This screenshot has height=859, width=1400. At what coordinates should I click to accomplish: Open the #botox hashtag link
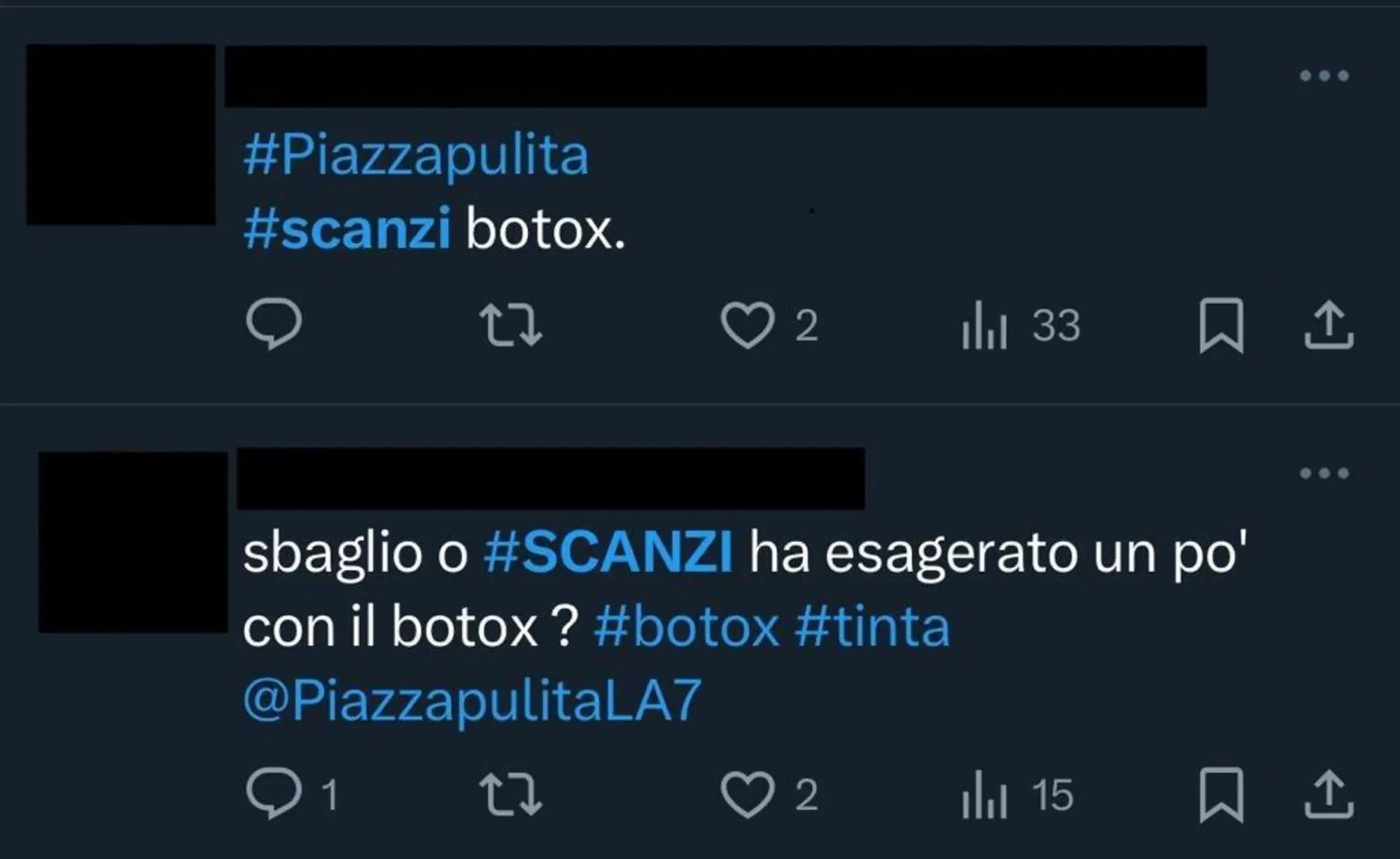click(x=687, y=627)
